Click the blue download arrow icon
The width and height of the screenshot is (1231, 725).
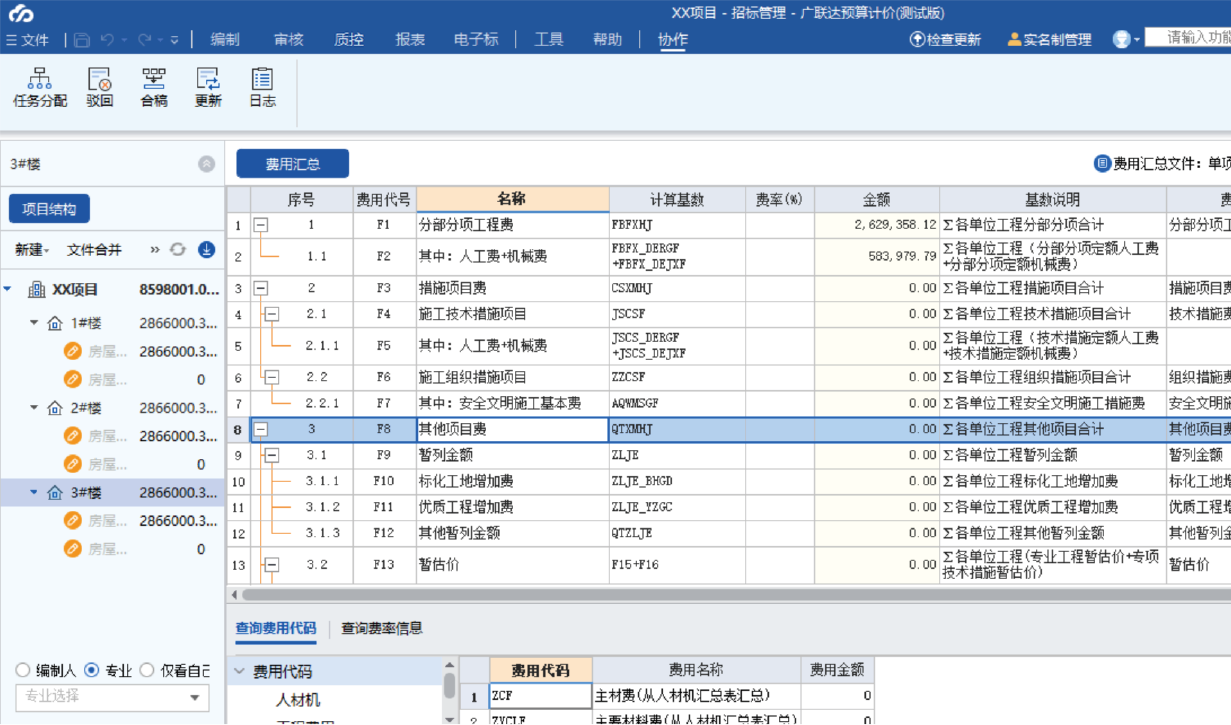[206, 250]
